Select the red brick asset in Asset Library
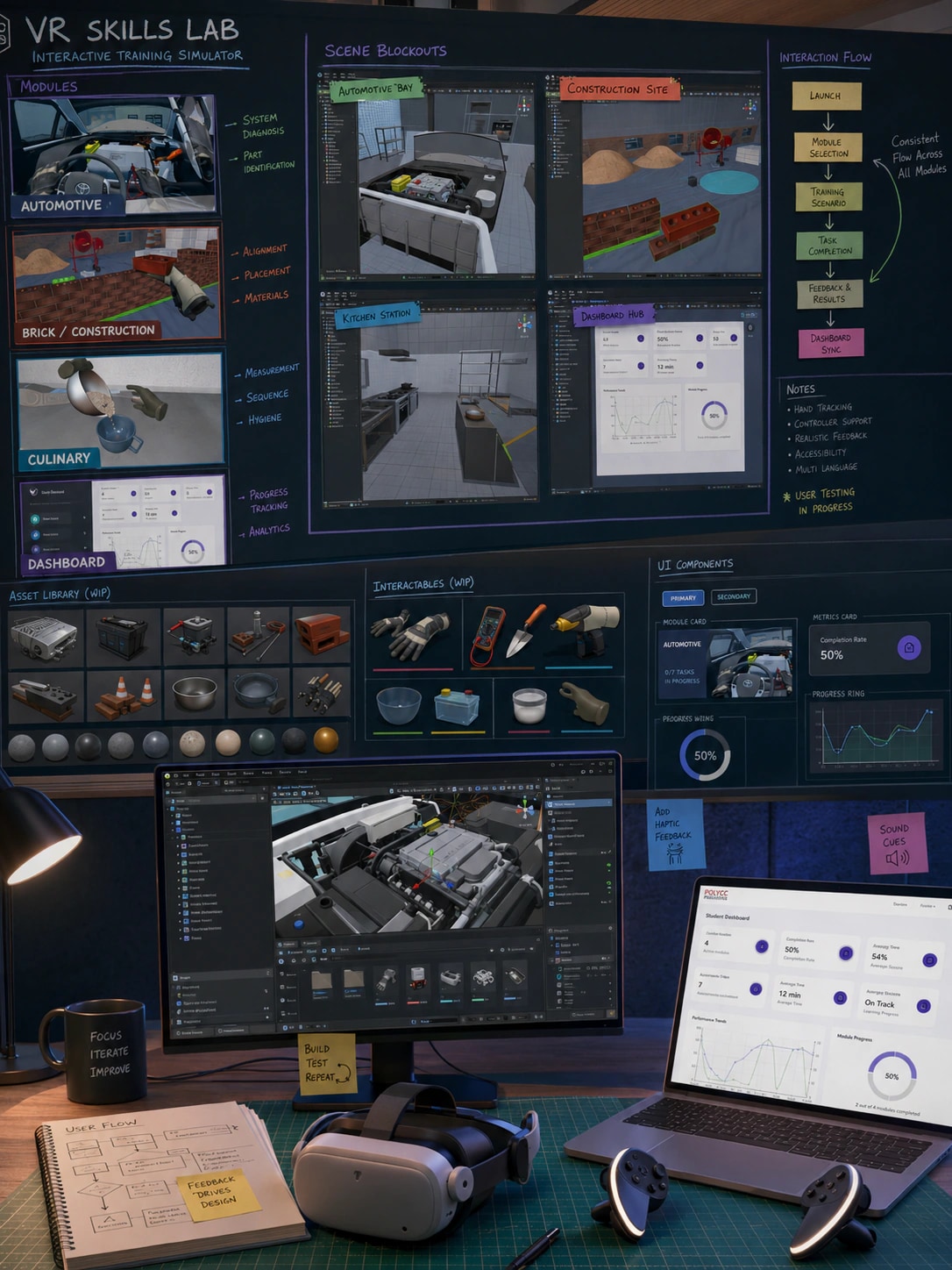The height and width of the screenshot is (1270, 952). 322,634
